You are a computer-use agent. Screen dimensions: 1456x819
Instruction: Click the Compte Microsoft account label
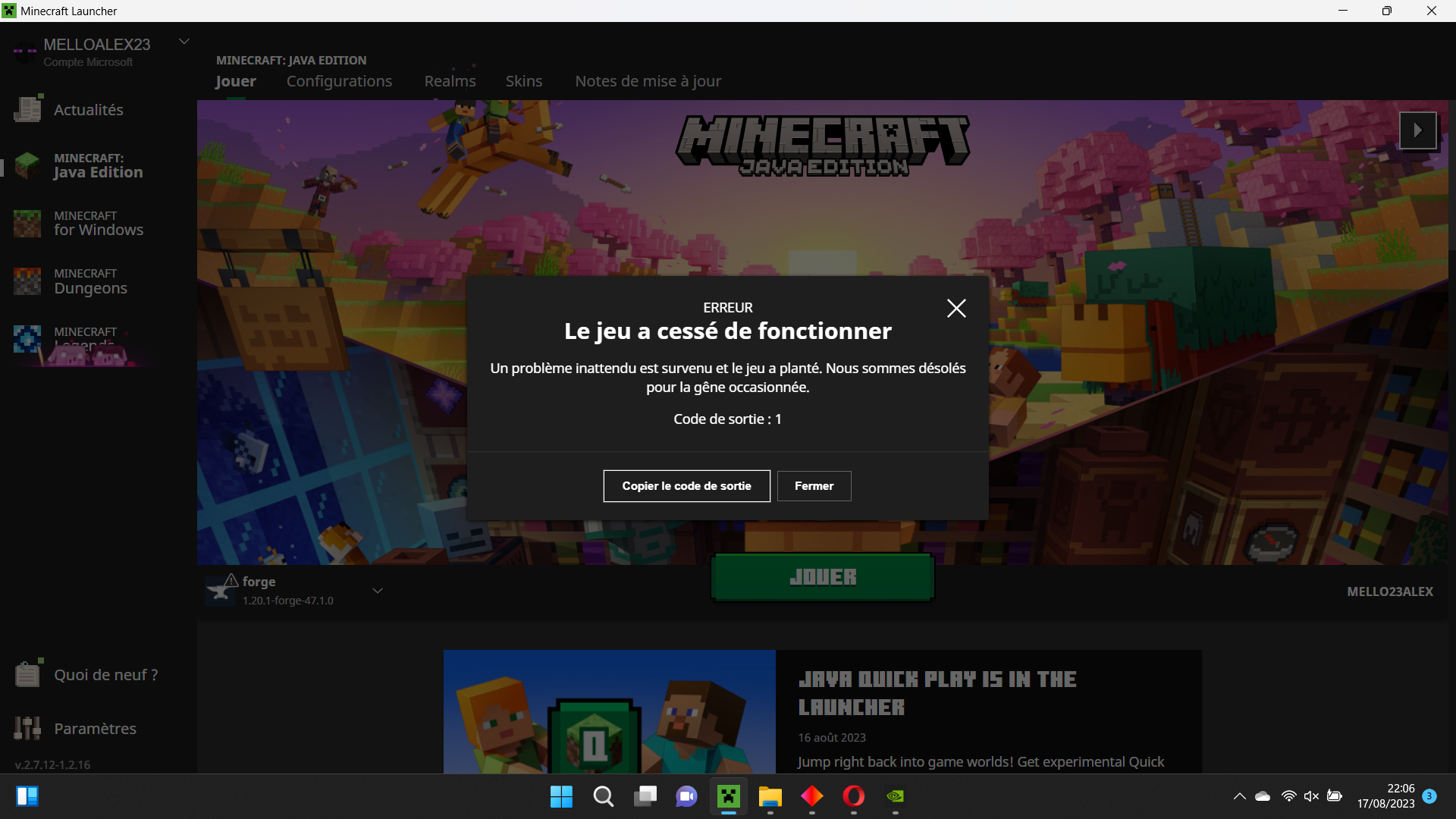pos(88,62)
